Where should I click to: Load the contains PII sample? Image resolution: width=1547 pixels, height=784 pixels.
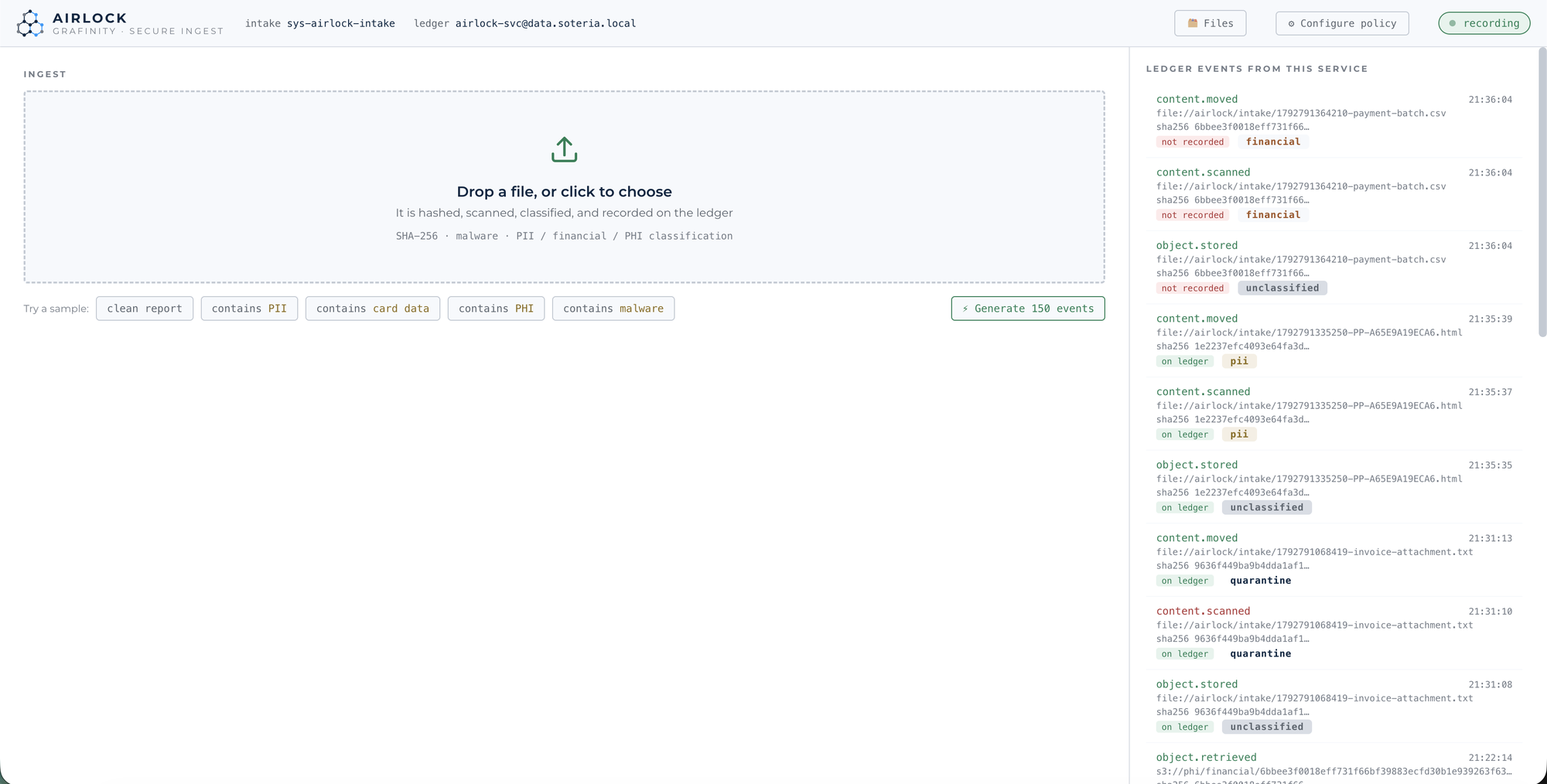pyautogui.click(x=249, y=308)
